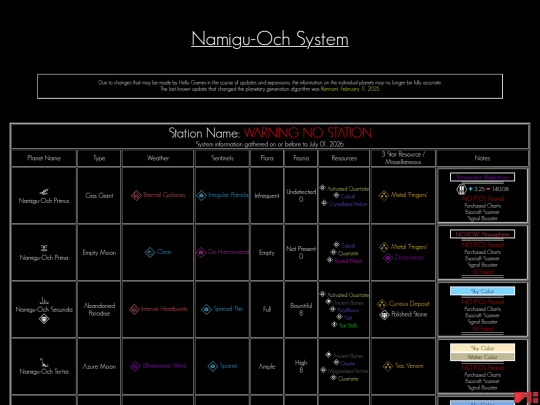
Task: Click the Namigu-Och Primus planet glyph icon
Action: [x=44, y=192]
